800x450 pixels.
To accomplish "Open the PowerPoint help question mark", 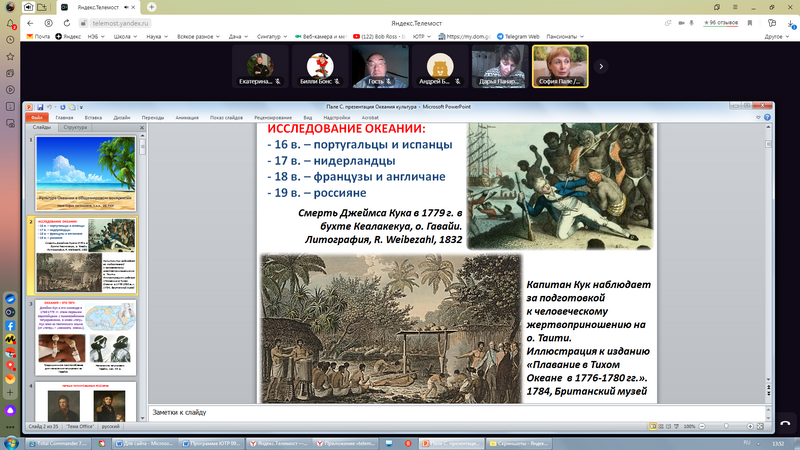I will (767, 117).
